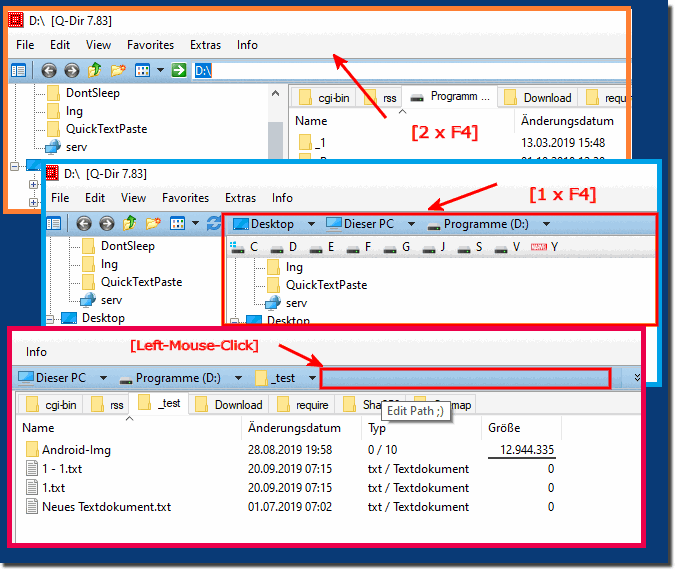Go back in the middle Q-Dir window
Image resolution: width=675 pixels, height=570 pixels.
click(x=84, y=223)
